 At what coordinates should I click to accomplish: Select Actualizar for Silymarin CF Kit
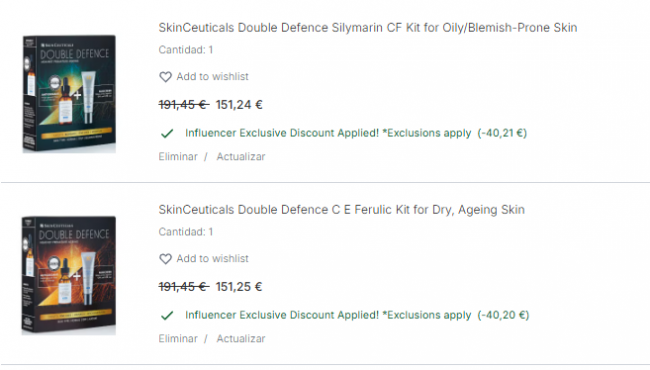pyautogui.click(x=241, y=157)
